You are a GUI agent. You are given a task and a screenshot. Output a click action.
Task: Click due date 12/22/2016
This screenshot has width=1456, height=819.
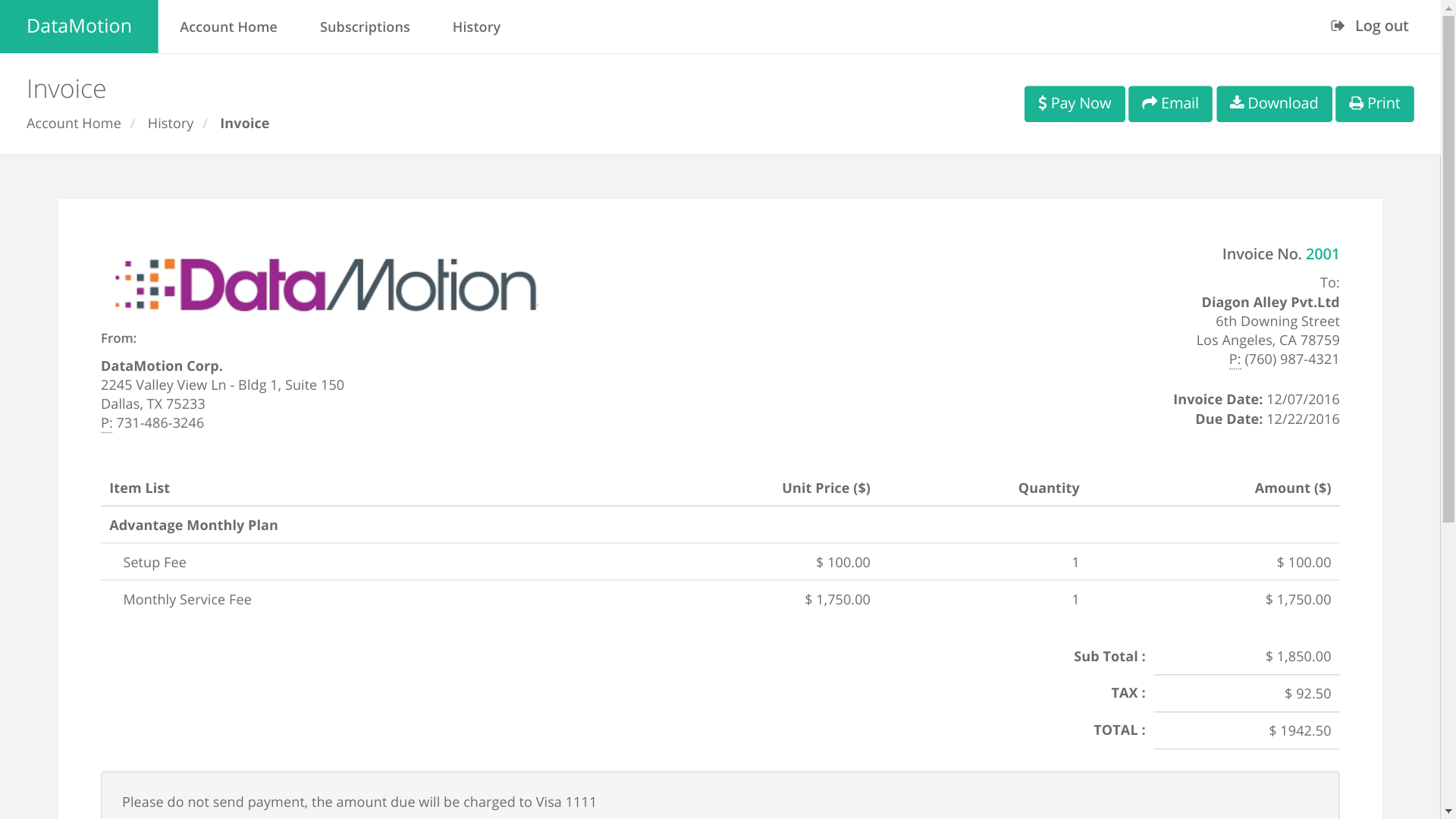tap(1303, 419)
